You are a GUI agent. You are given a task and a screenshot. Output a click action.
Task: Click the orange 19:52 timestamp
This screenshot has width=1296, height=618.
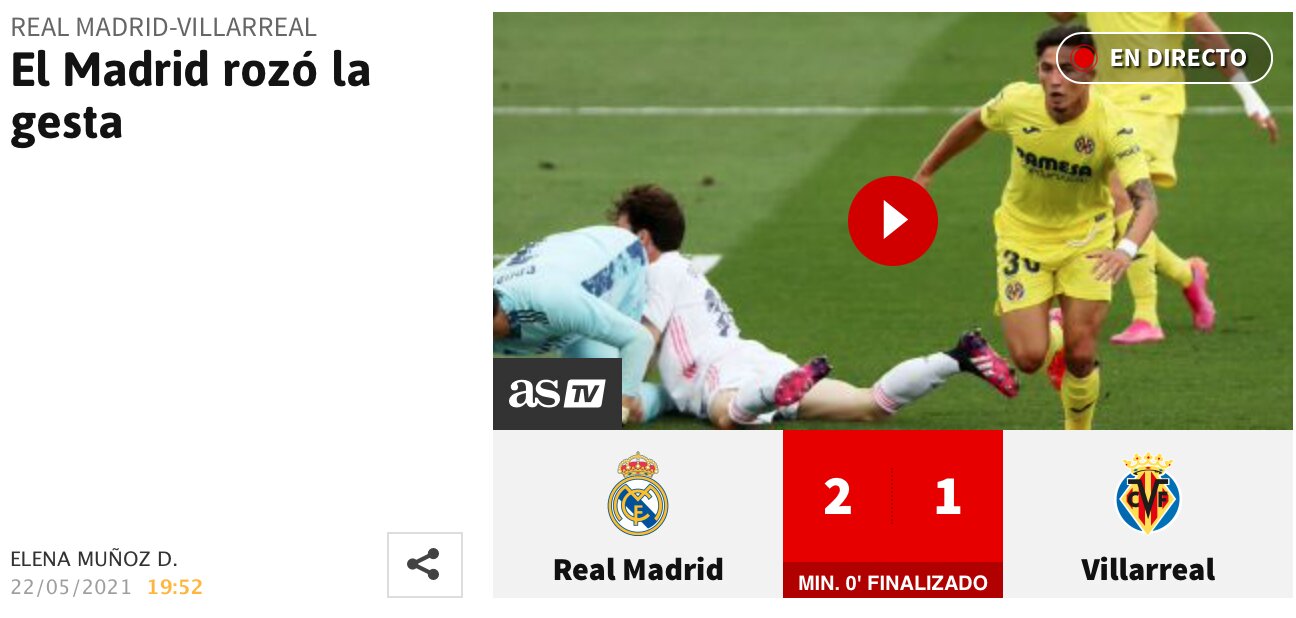pos(175,587)
